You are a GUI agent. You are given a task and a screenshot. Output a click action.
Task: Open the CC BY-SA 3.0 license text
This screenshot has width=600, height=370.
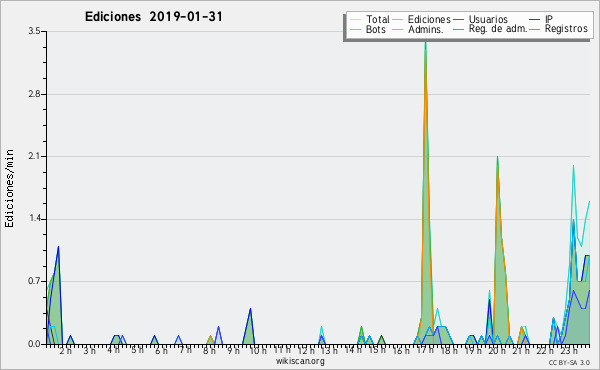click(569, 363)
